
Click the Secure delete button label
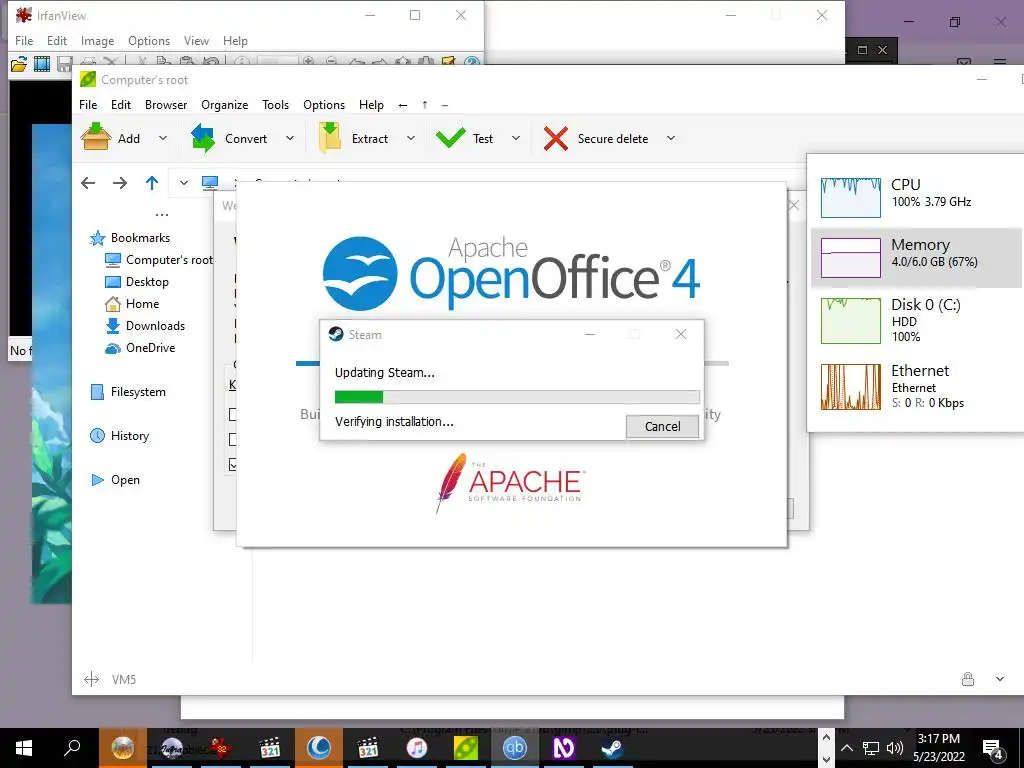tap(613, 138)
